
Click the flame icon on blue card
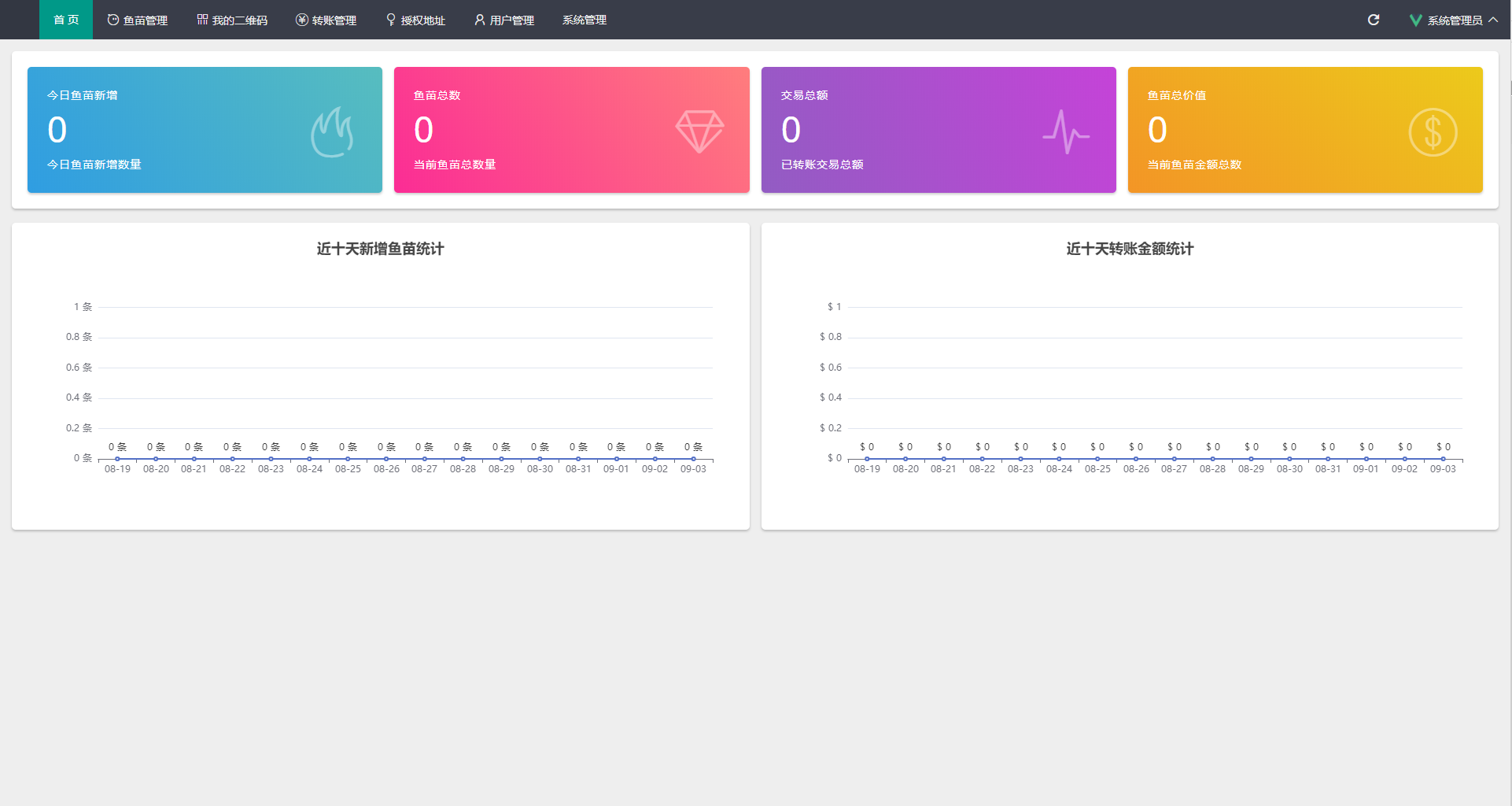332,132
